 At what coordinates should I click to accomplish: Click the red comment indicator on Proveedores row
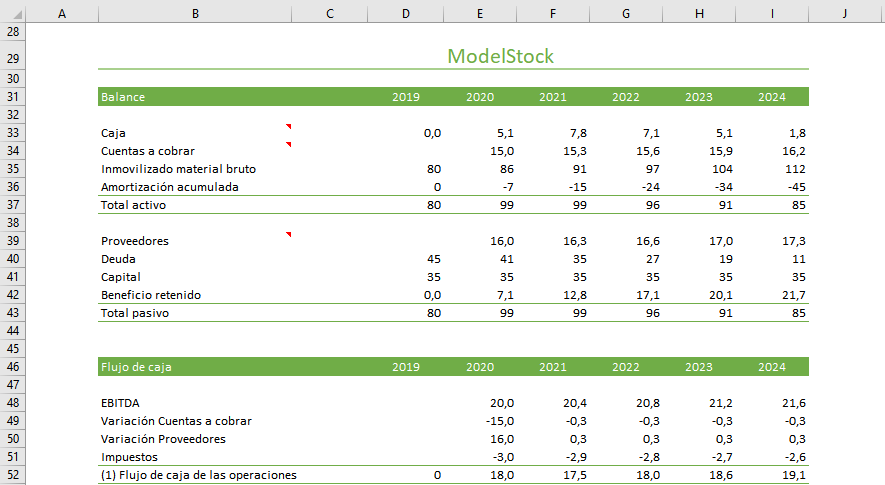point(288,235)
